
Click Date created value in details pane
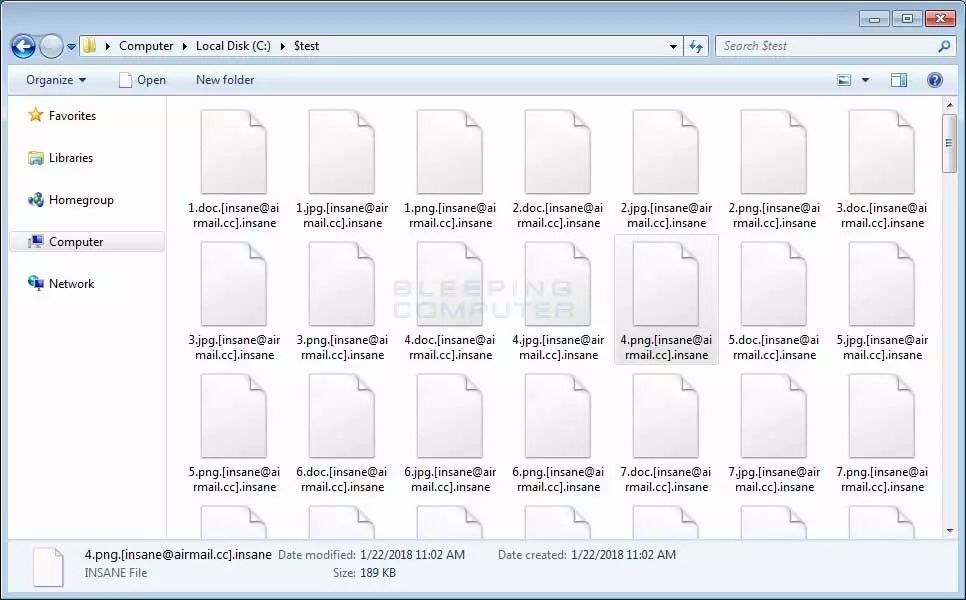(x=623, y=554)
